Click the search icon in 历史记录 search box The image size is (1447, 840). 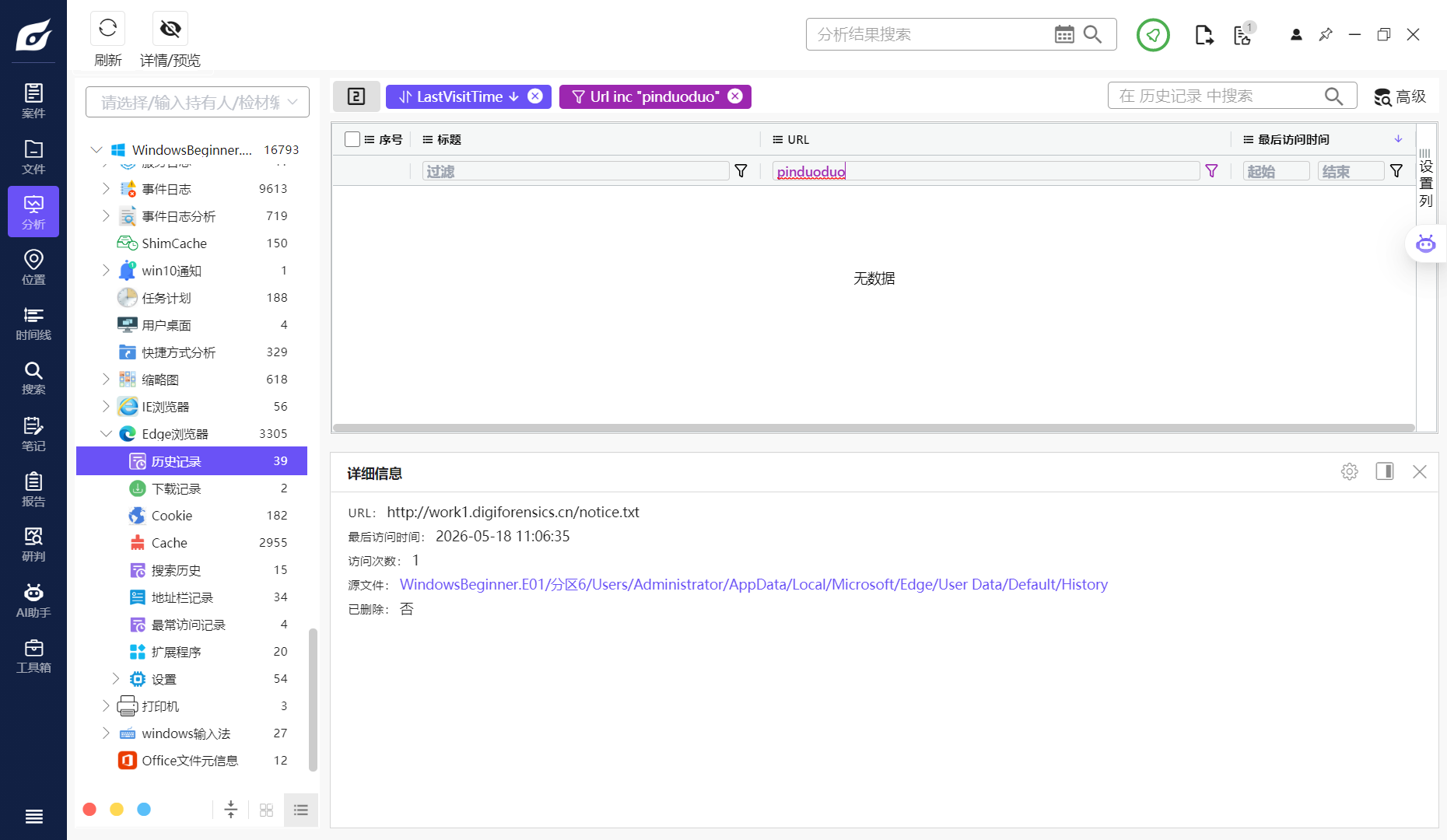pos(1333,96)
